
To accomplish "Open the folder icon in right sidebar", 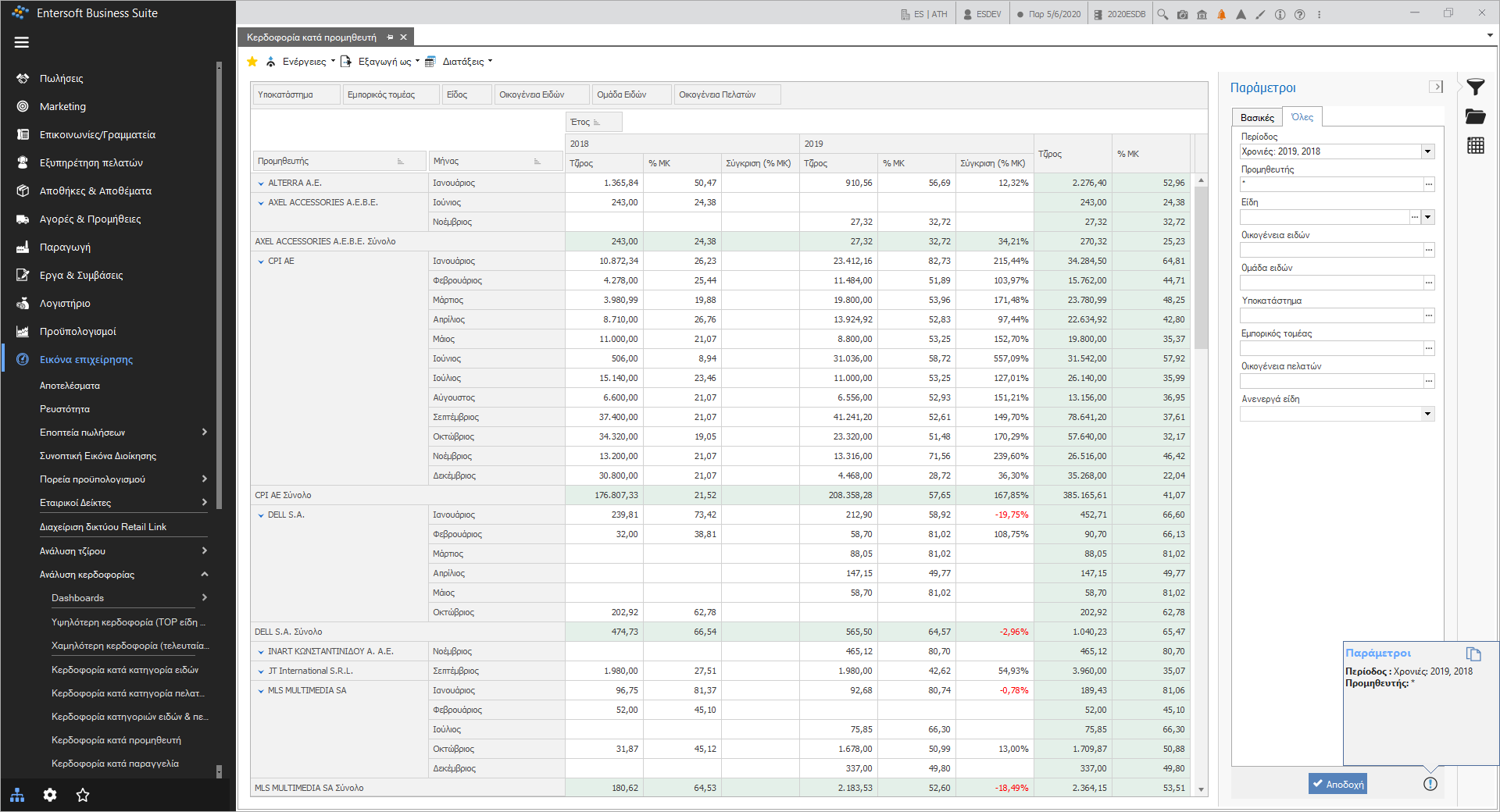I will click(x=1475, y=116).
